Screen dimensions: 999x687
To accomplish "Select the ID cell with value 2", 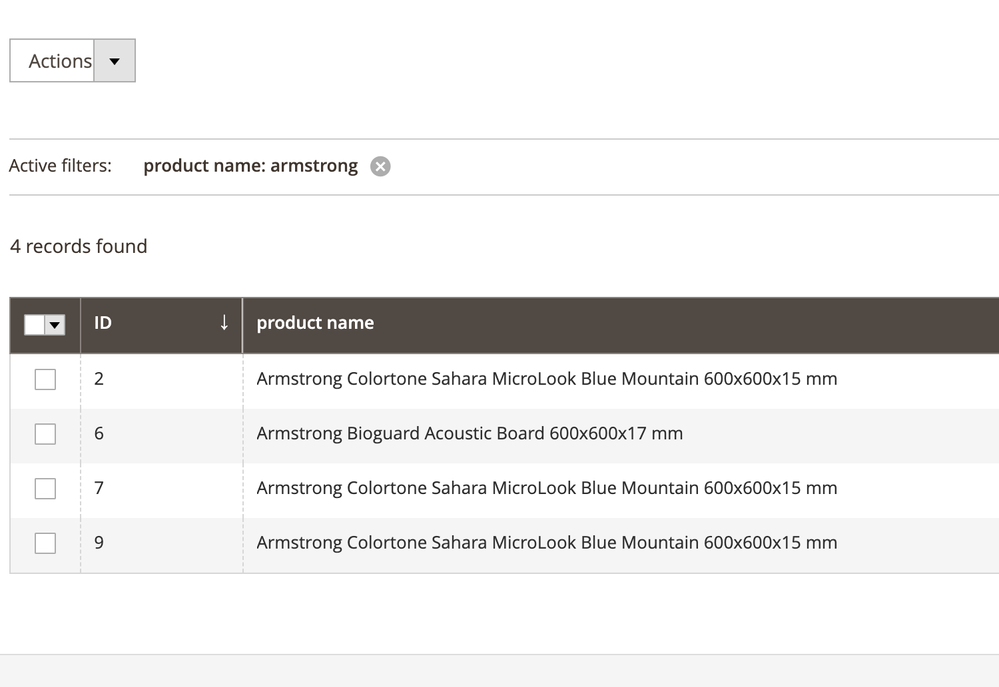I will [x=161, y=379].
